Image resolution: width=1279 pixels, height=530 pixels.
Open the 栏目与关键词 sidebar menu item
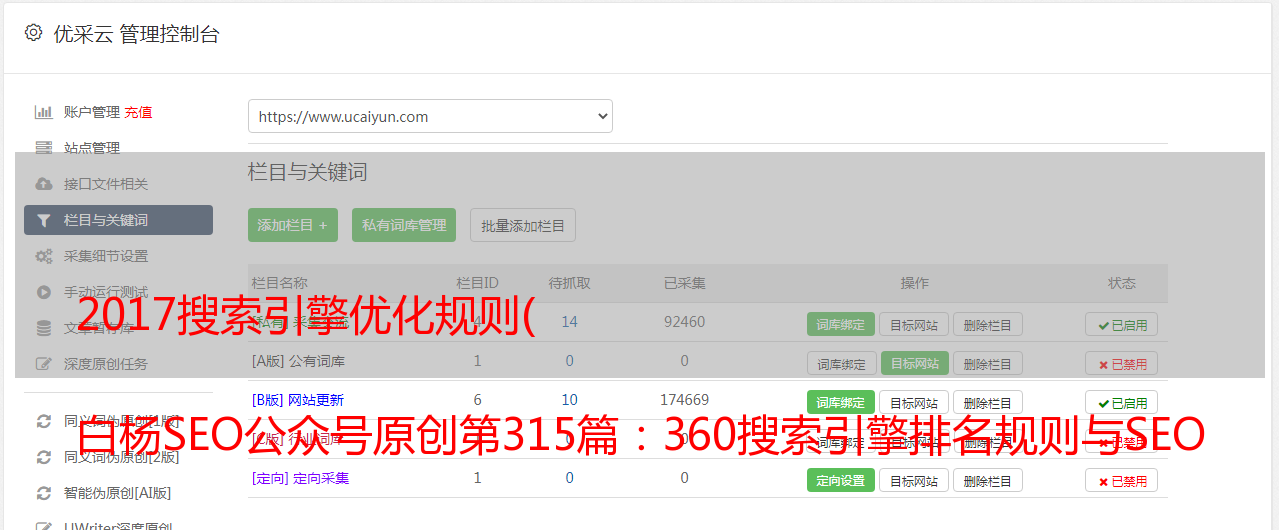(118, 220)
